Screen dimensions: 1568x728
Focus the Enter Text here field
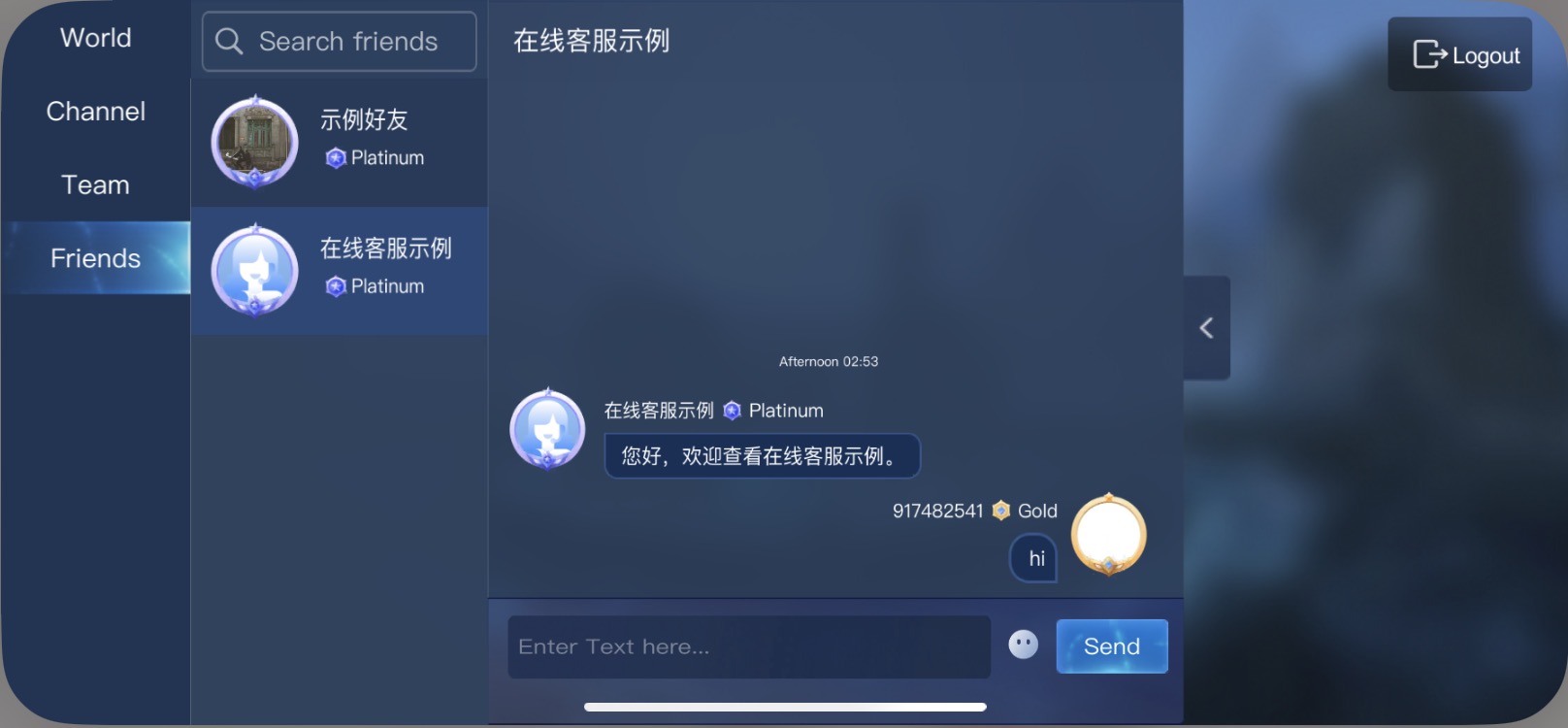[x=749, y=646]
